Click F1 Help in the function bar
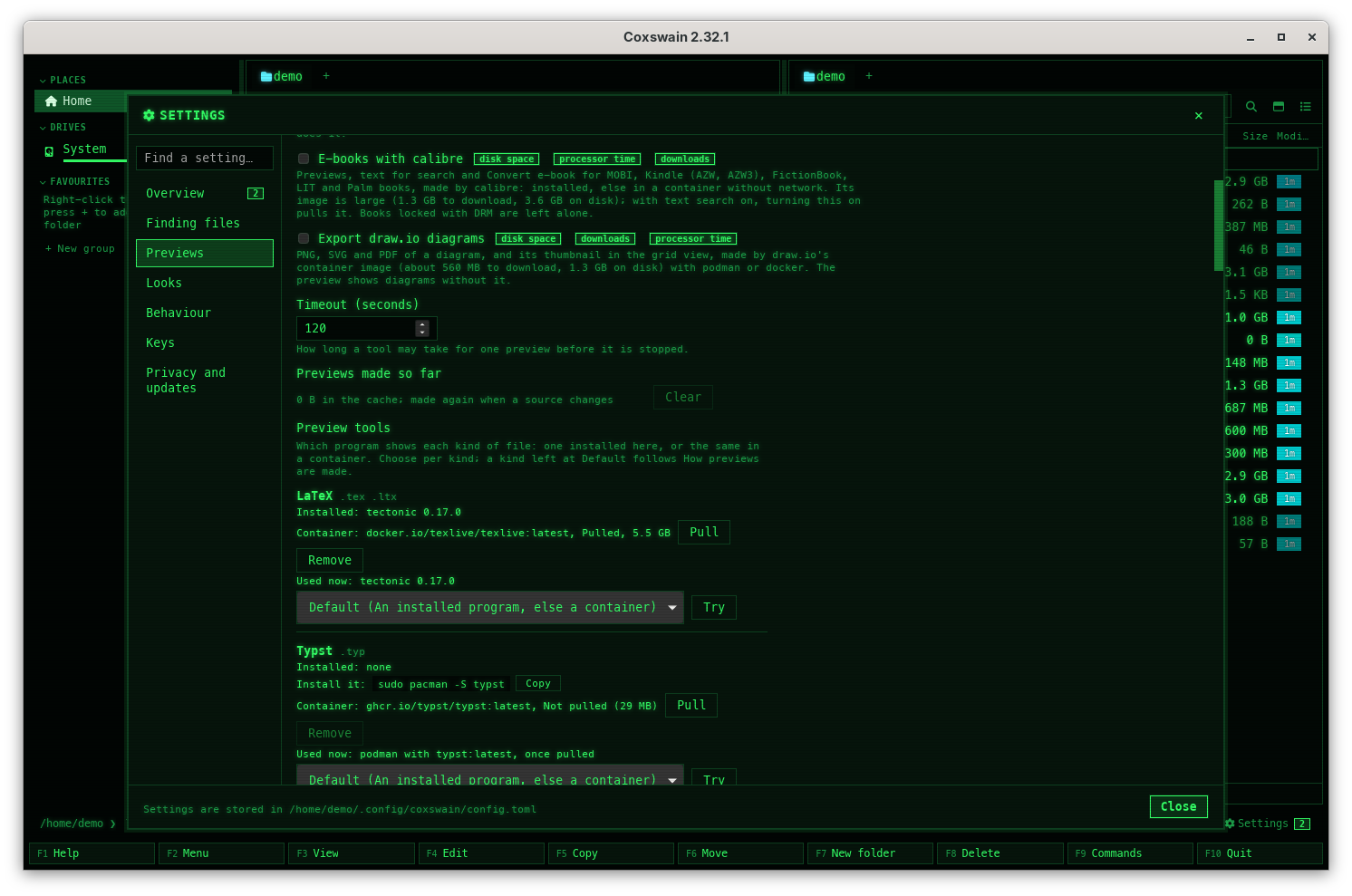This screenshot has height=896, width=1352. click(x=92, y=854)
